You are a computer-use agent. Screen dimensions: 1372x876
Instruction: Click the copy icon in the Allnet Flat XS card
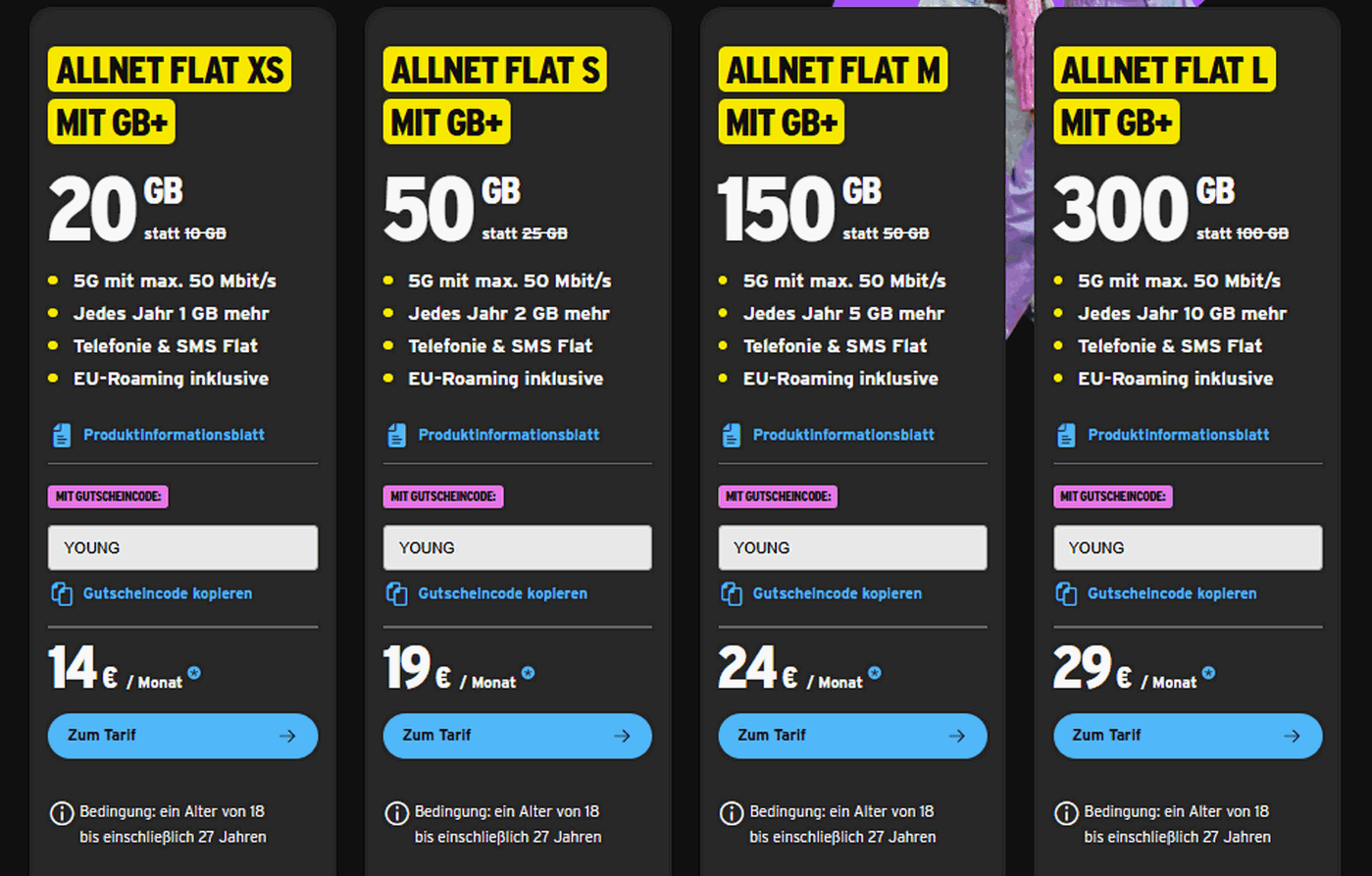tap(62, 593)
